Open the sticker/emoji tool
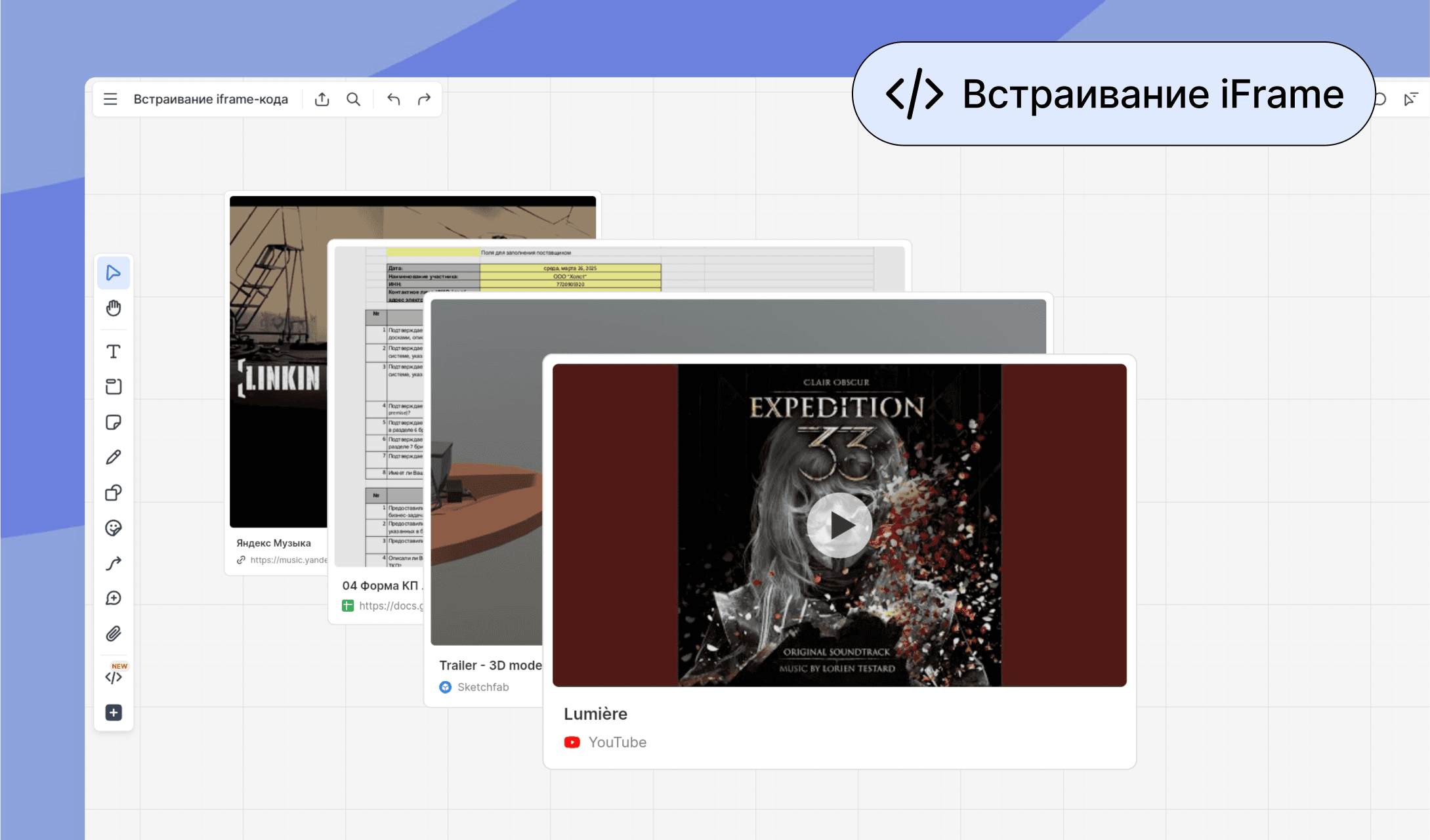1430x840 pixels. 114,528
